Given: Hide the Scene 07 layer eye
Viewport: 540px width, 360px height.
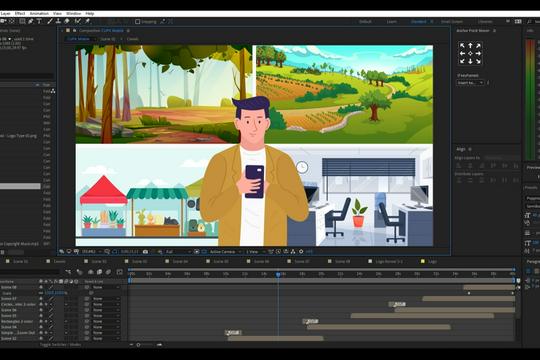Looking at the screenshot, I should click(41, 299).
